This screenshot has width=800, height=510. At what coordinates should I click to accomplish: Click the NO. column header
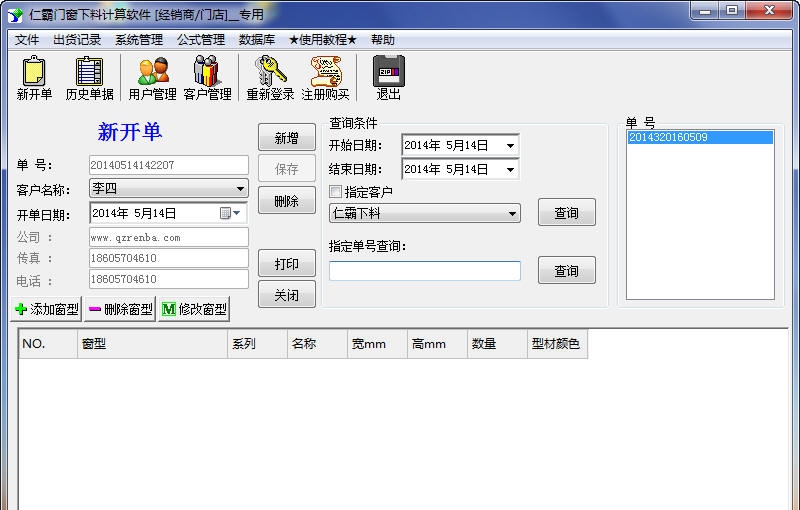[x=48, y=344]
